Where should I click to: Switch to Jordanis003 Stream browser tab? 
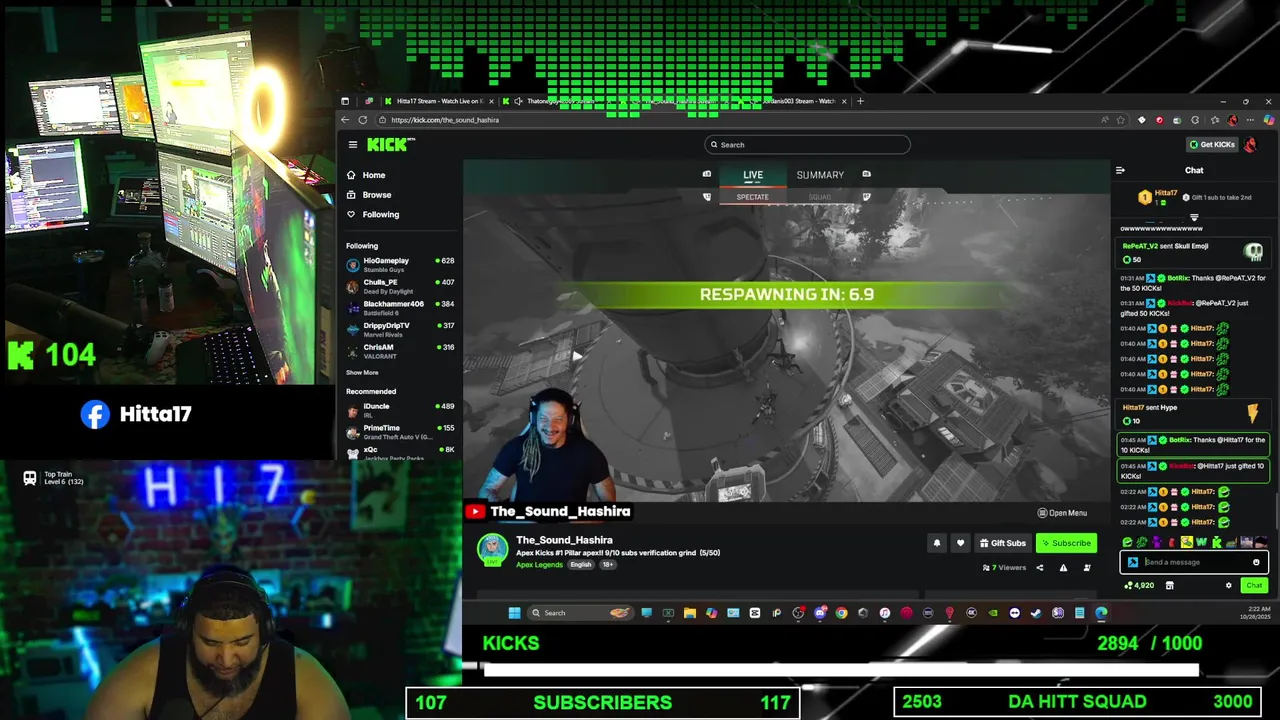point(796,101)
